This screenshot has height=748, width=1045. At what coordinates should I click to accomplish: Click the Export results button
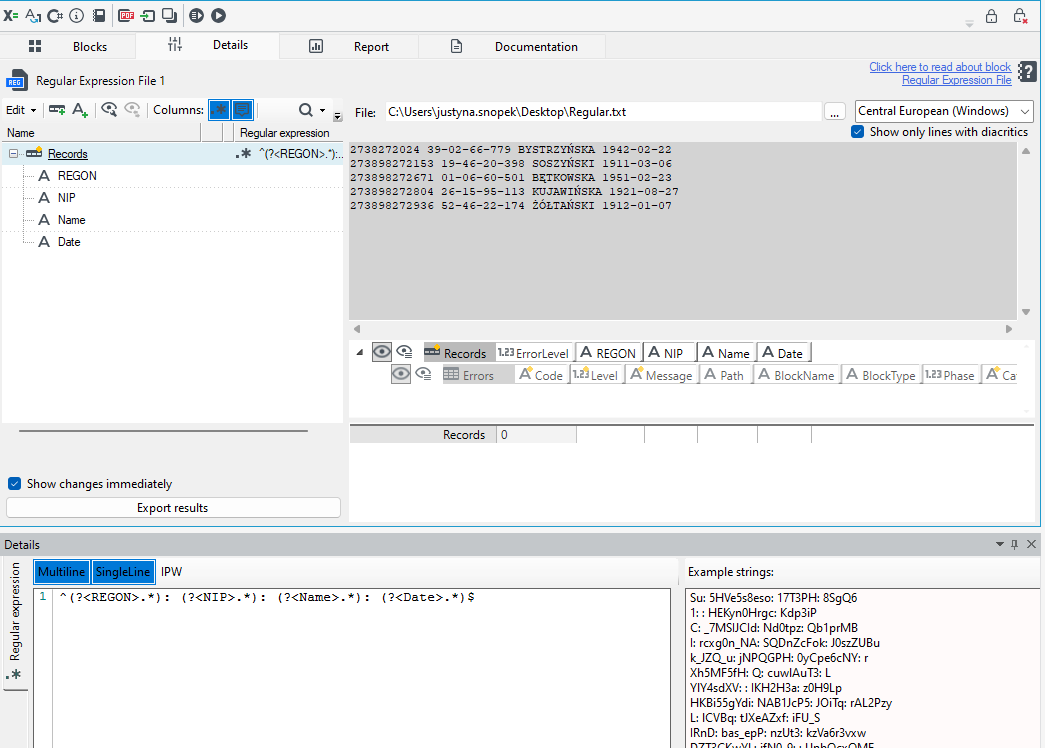[x=173, y=508]
